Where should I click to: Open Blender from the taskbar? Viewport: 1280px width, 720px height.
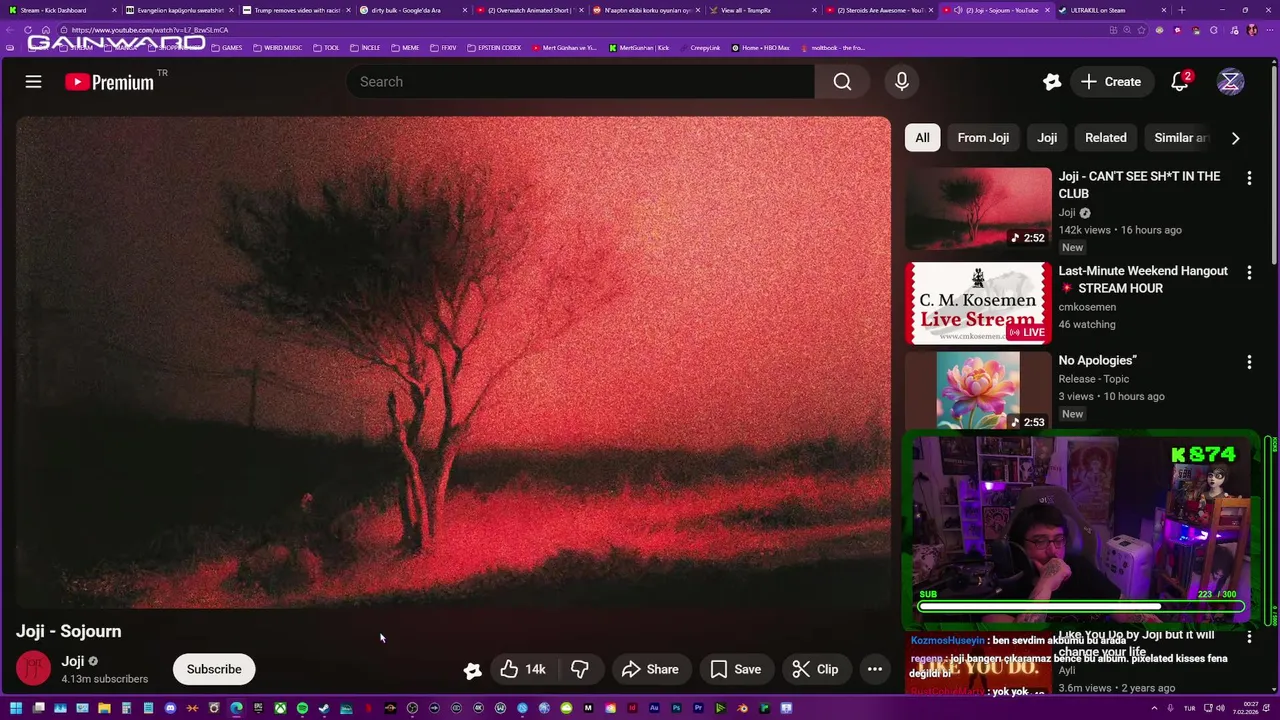point(742,708)
